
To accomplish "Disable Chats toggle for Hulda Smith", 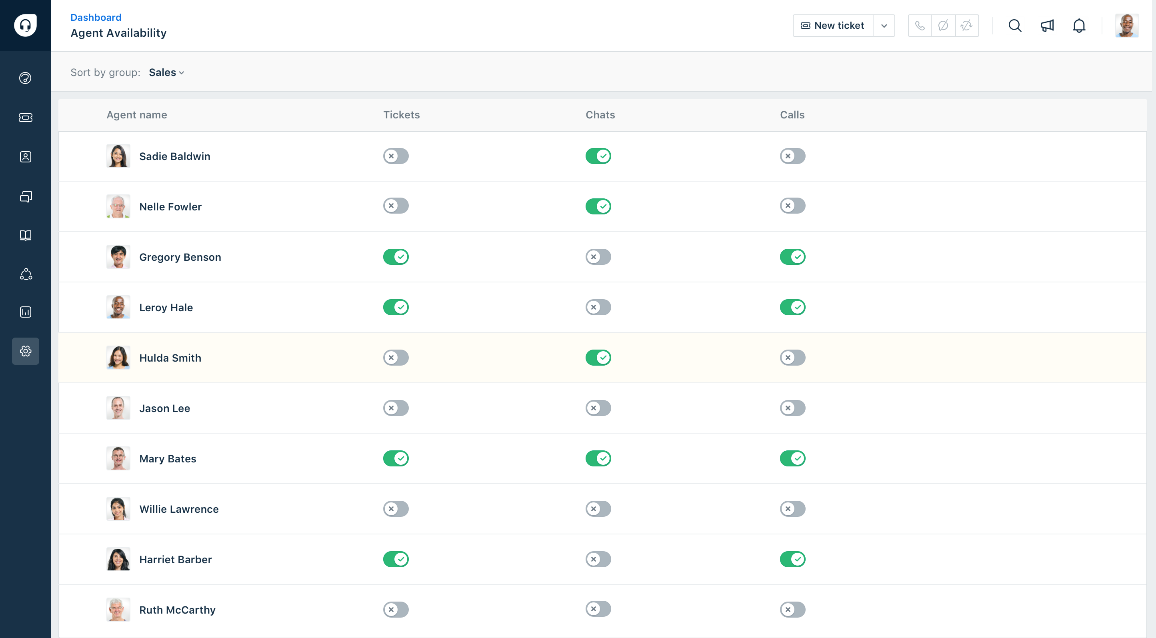I will tap(598, 358).
